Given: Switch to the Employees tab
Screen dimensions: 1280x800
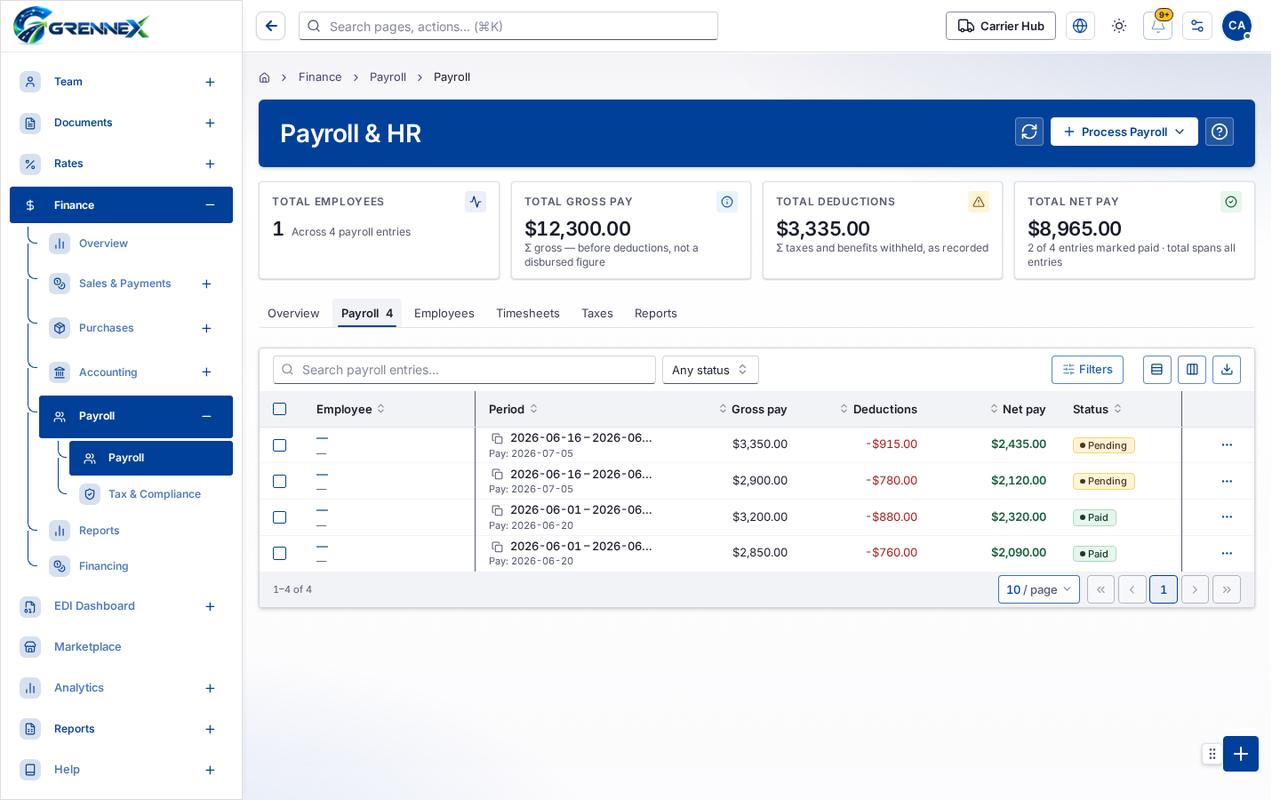Looking at the screenshot, I should 444,313.
